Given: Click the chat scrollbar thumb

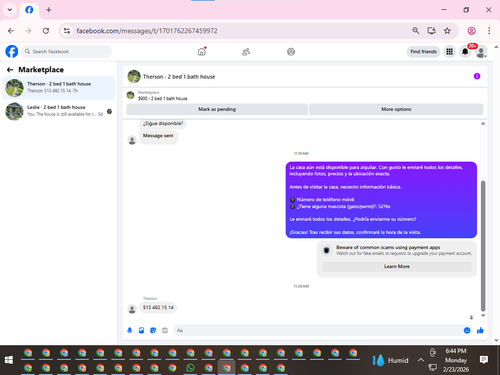Looking at the screenshot, I should (x=483, y=246).
